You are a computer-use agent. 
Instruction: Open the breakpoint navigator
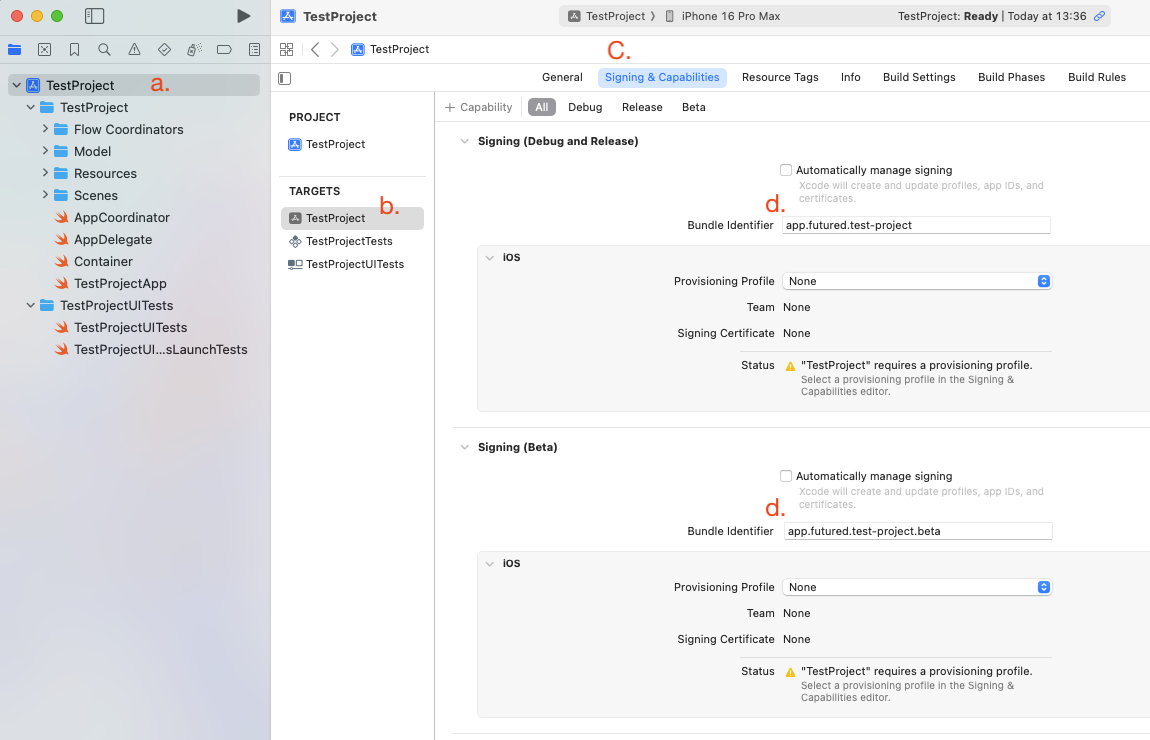pos(224,49)
